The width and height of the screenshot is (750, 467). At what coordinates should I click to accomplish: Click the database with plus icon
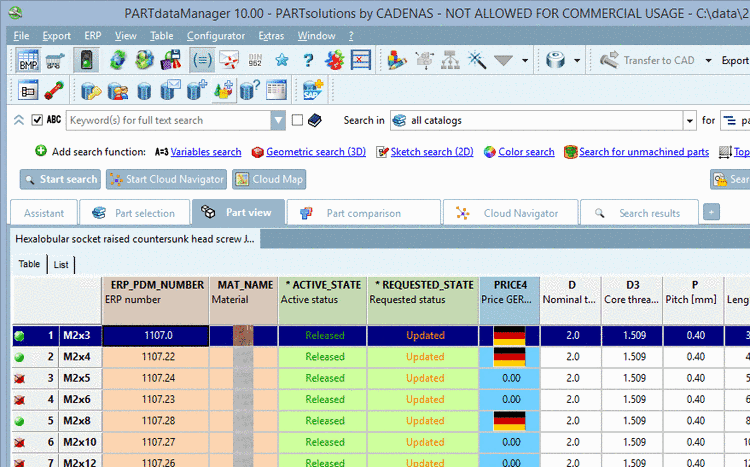click(x=197, y=90)
